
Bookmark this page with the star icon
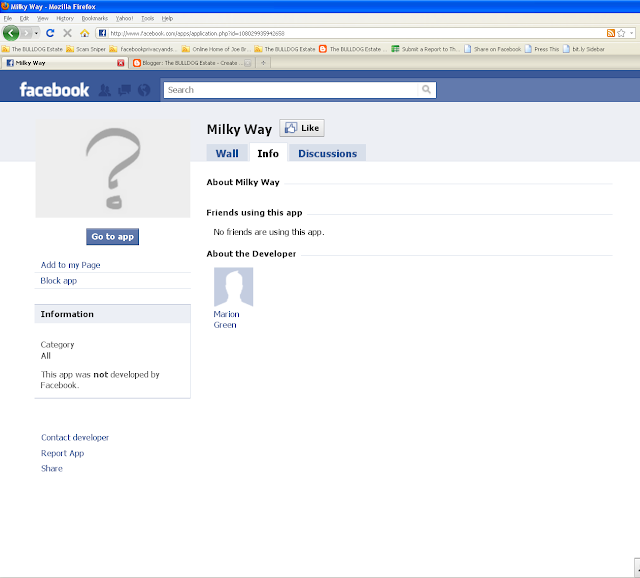621,33
